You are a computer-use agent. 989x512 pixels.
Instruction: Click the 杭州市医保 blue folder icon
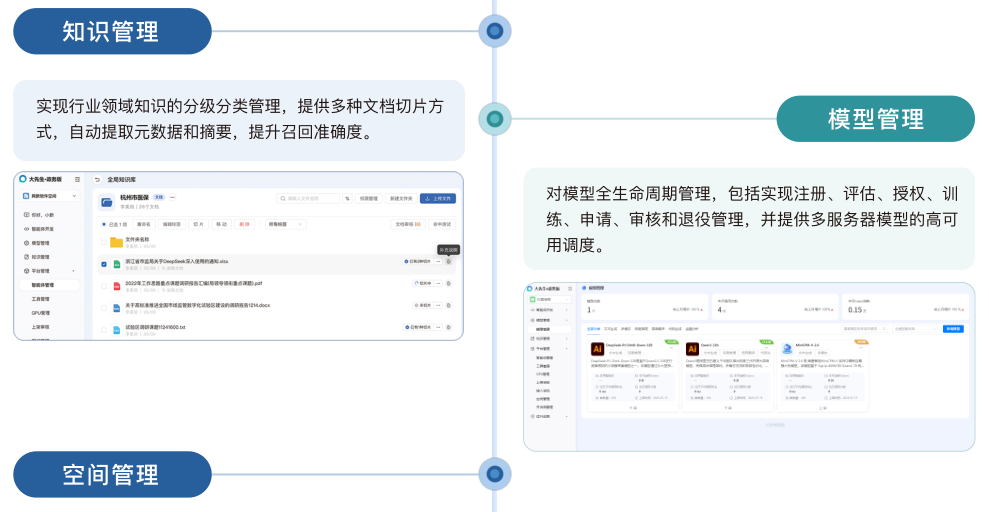pyautogui.click(x=107, y=201)
